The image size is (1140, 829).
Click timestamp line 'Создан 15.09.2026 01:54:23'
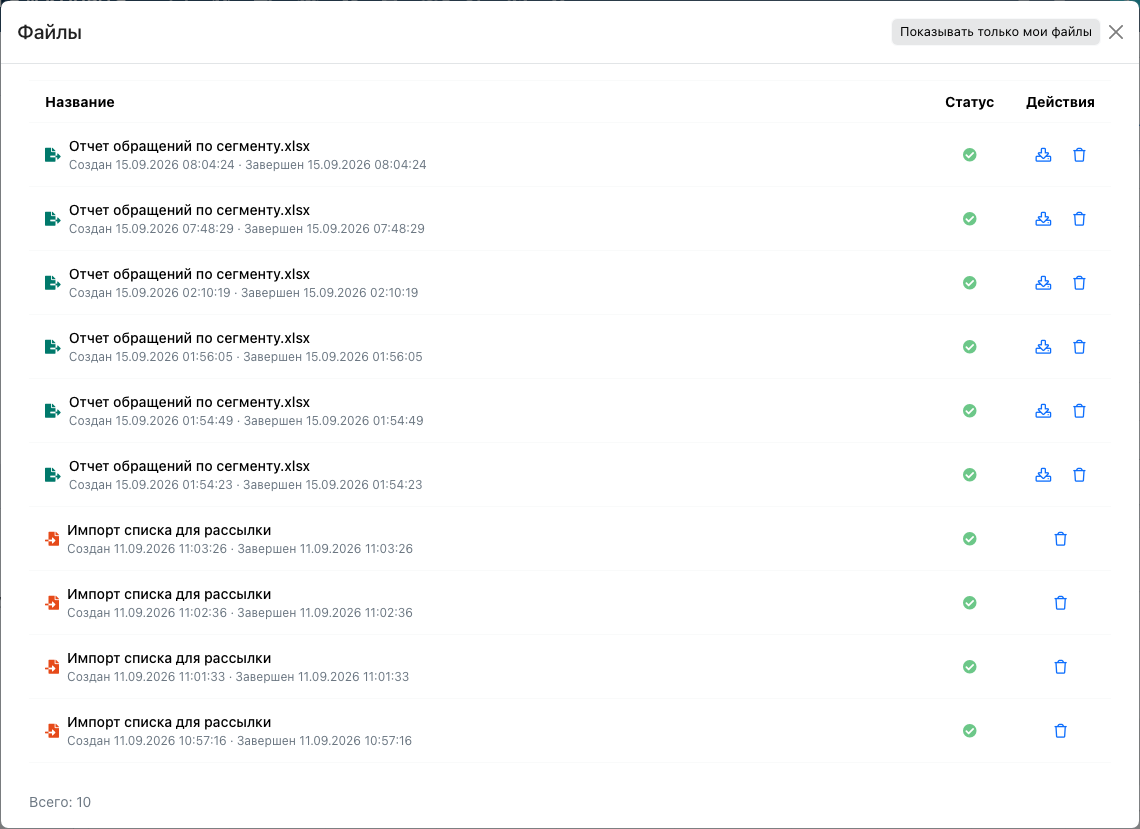point(151,485)
